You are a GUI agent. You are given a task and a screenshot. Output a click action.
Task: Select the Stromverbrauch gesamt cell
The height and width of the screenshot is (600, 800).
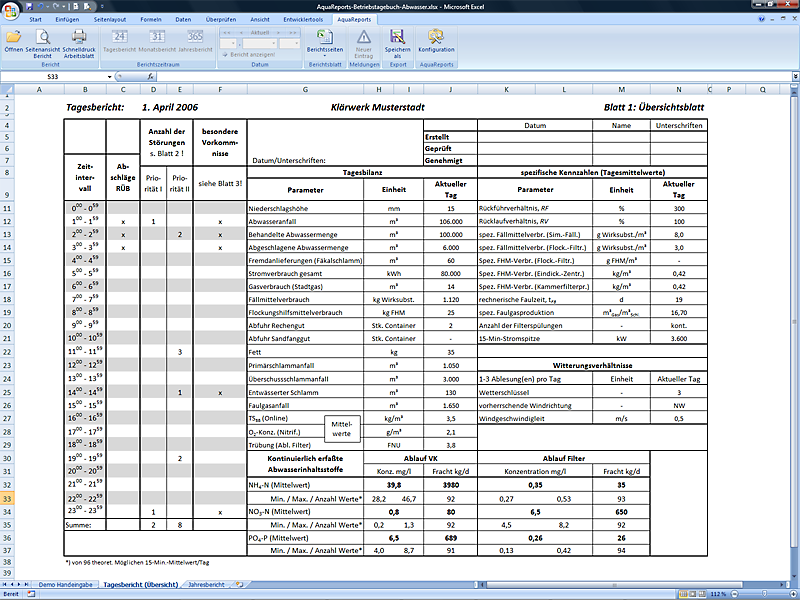(x=305, y=273)
